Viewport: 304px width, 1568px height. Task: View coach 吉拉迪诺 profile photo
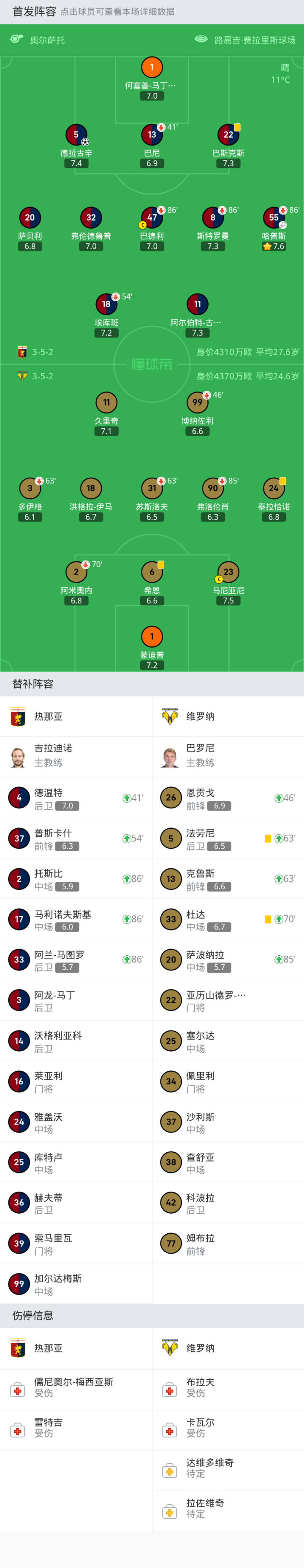pos(18,757)
